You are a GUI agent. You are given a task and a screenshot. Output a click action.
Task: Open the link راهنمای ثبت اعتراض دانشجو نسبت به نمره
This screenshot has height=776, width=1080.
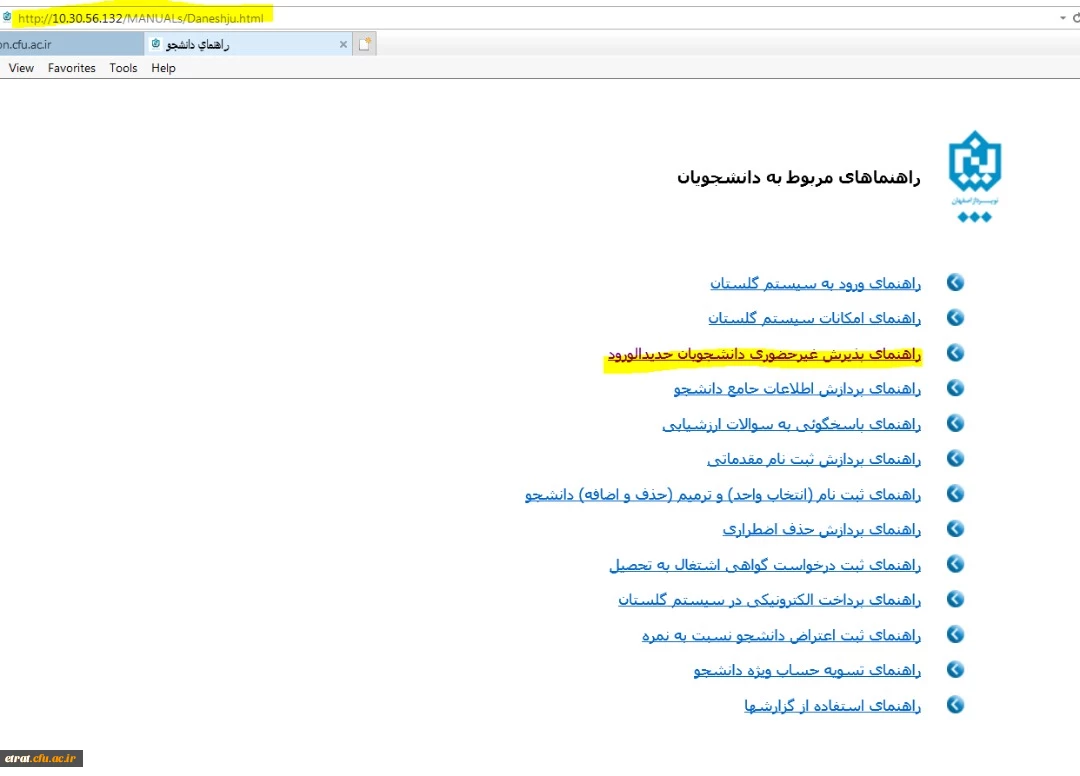click(x=781, y=635)
